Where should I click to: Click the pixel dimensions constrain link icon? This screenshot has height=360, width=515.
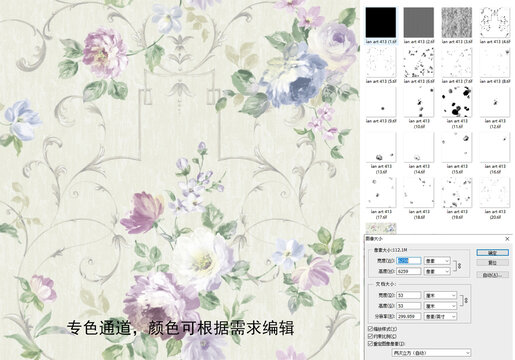[460, 266]
